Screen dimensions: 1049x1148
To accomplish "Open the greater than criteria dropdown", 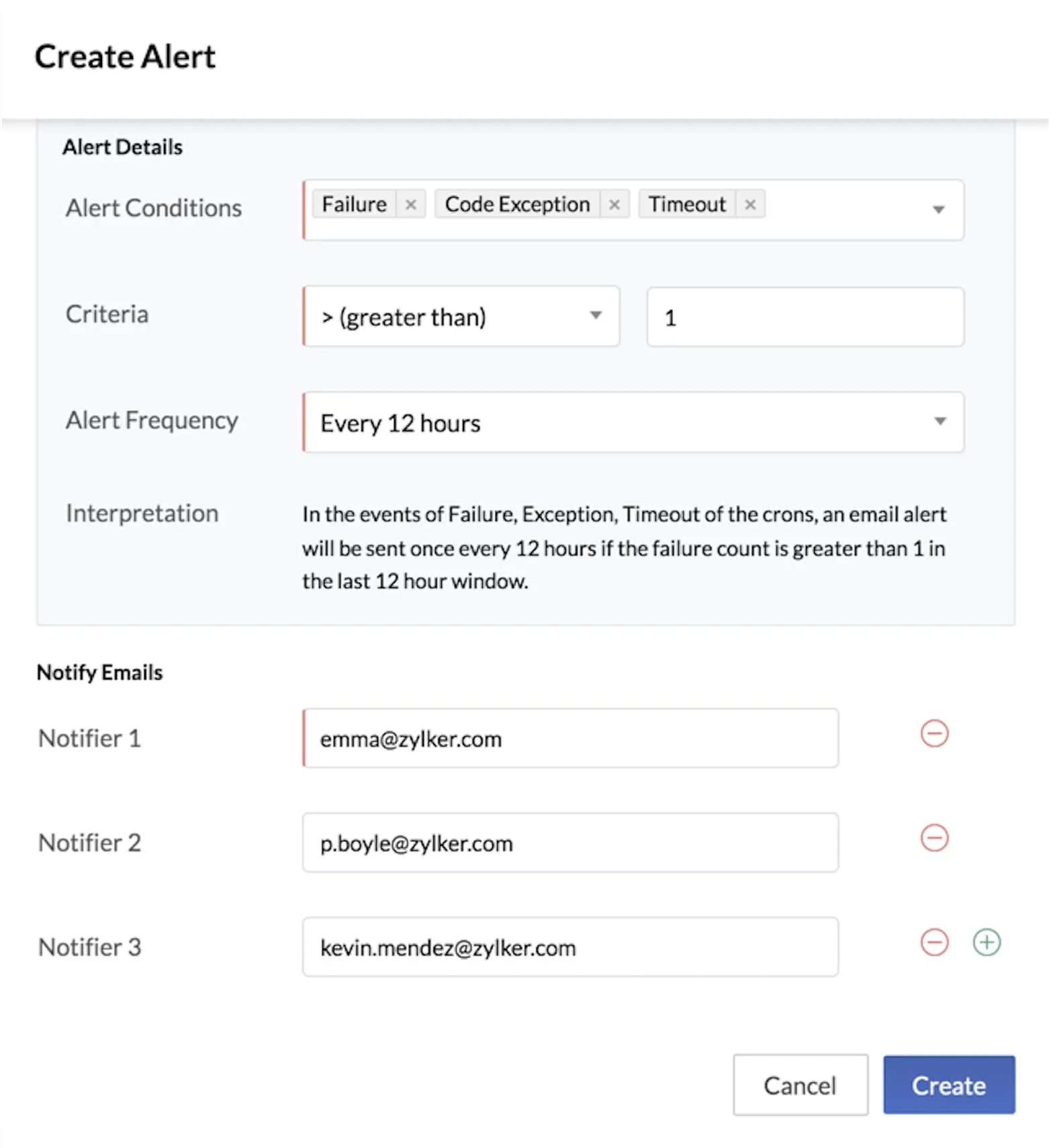I will (x=461, y=316).
